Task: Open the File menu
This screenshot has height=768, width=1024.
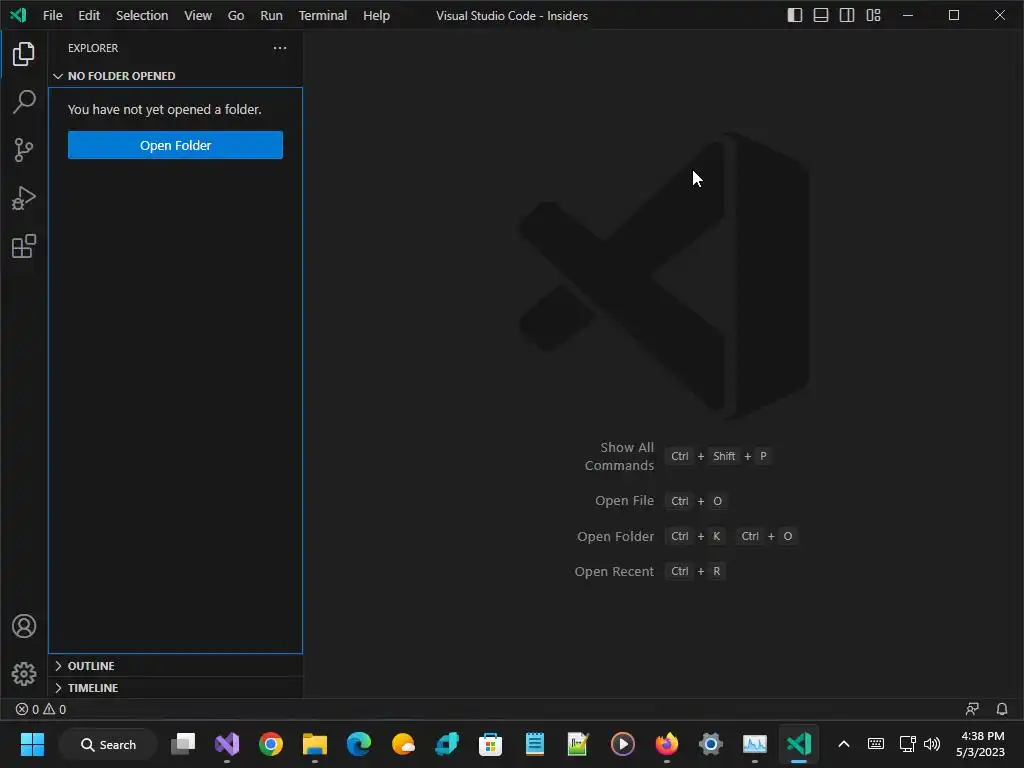Action: tap(52, 15)
